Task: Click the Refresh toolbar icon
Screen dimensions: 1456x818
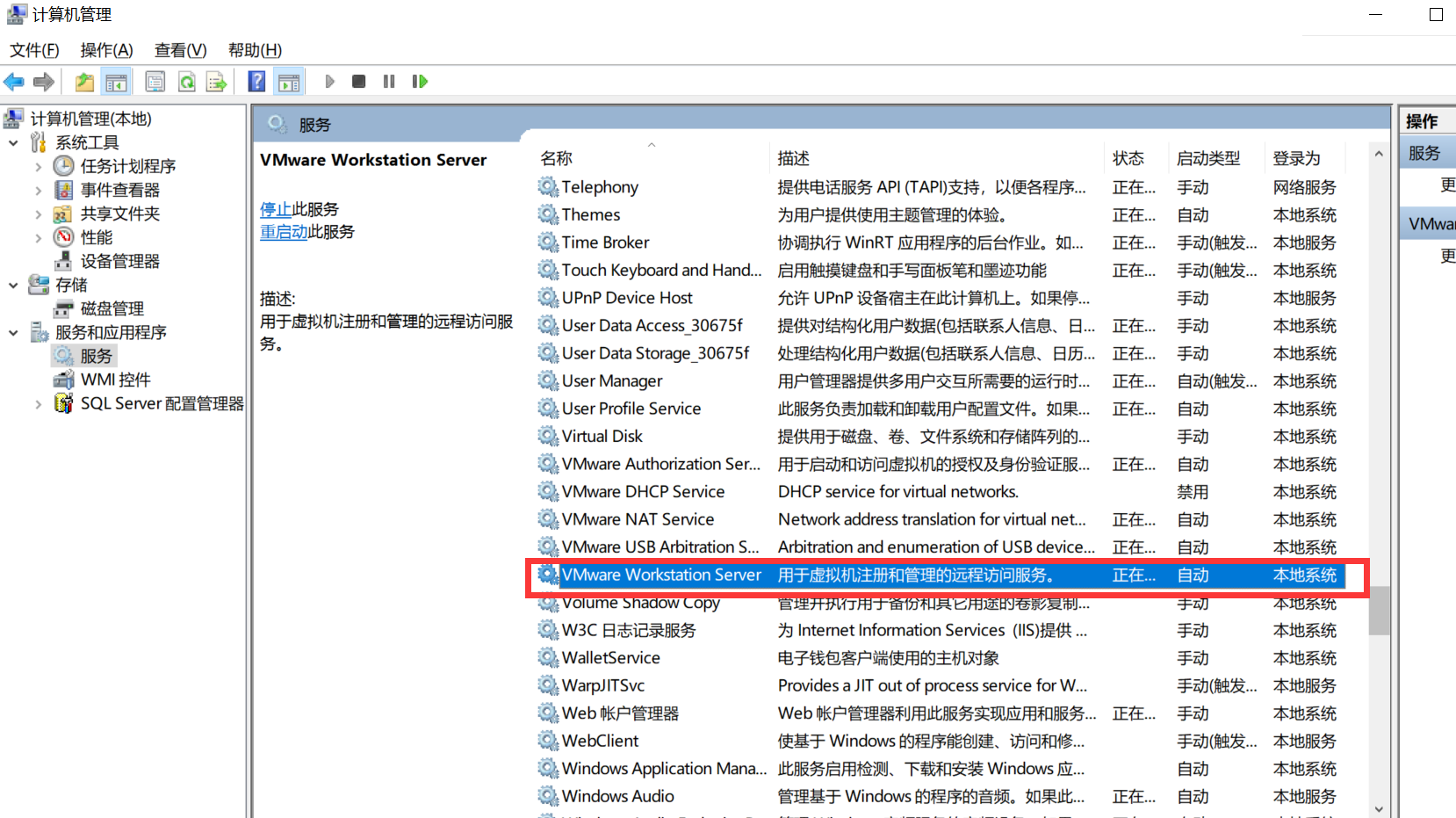Action: pos(187,82)
